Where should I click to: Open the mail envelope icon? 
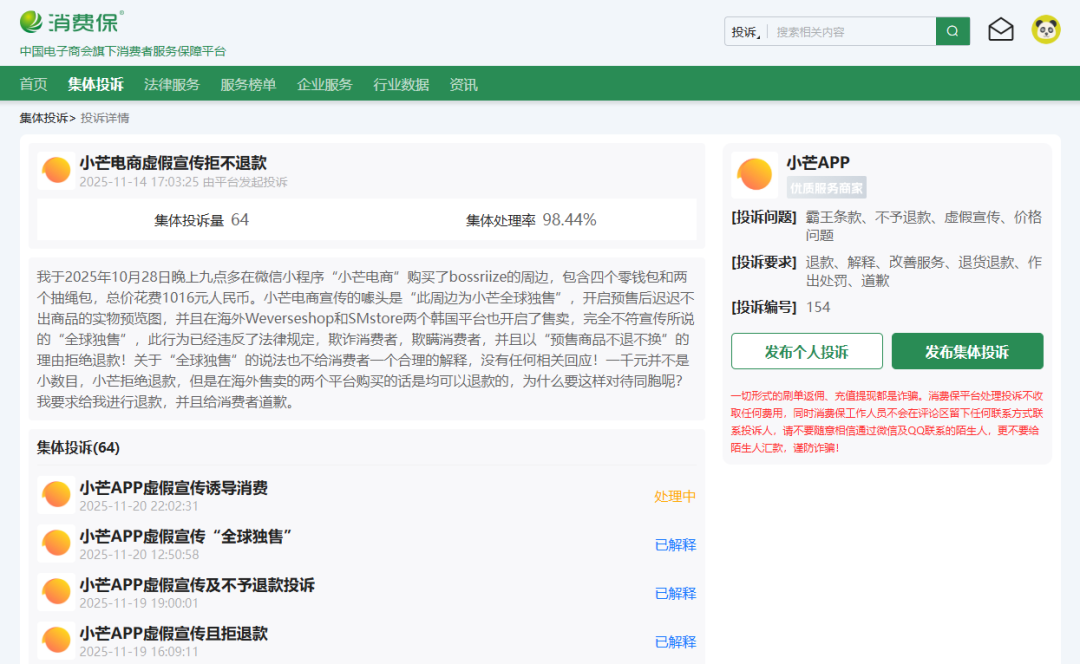1000,30
